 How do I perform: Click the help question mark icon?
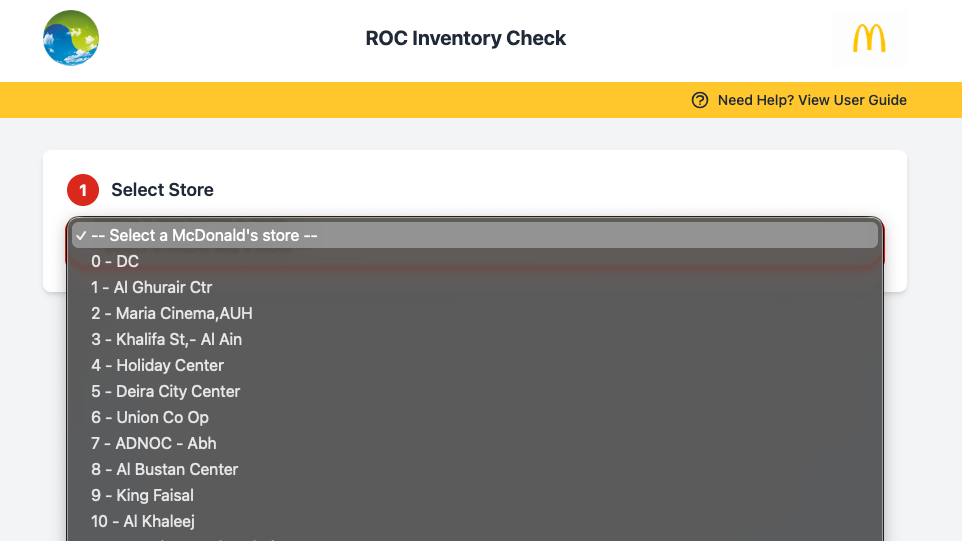tap(699, 100)
